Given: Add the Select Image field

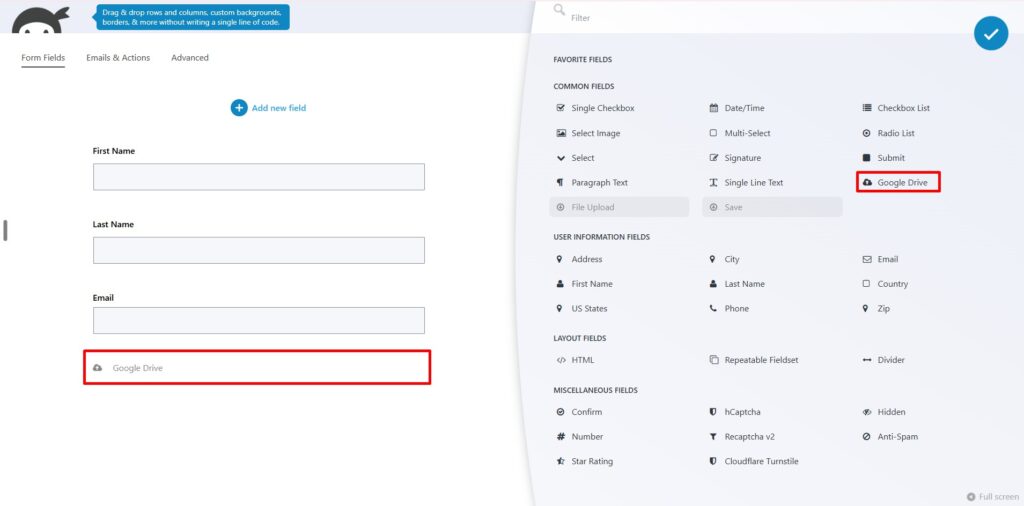Looking at the screenshot, I should click(x=588, y=133).
